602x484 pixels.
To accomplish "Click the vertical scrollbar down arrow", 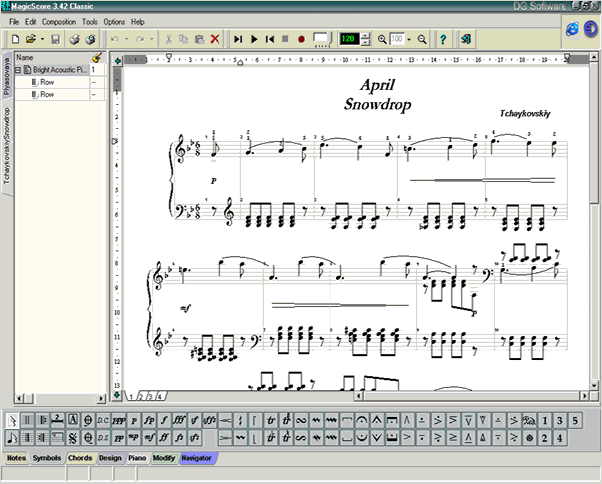I will 594,385.
